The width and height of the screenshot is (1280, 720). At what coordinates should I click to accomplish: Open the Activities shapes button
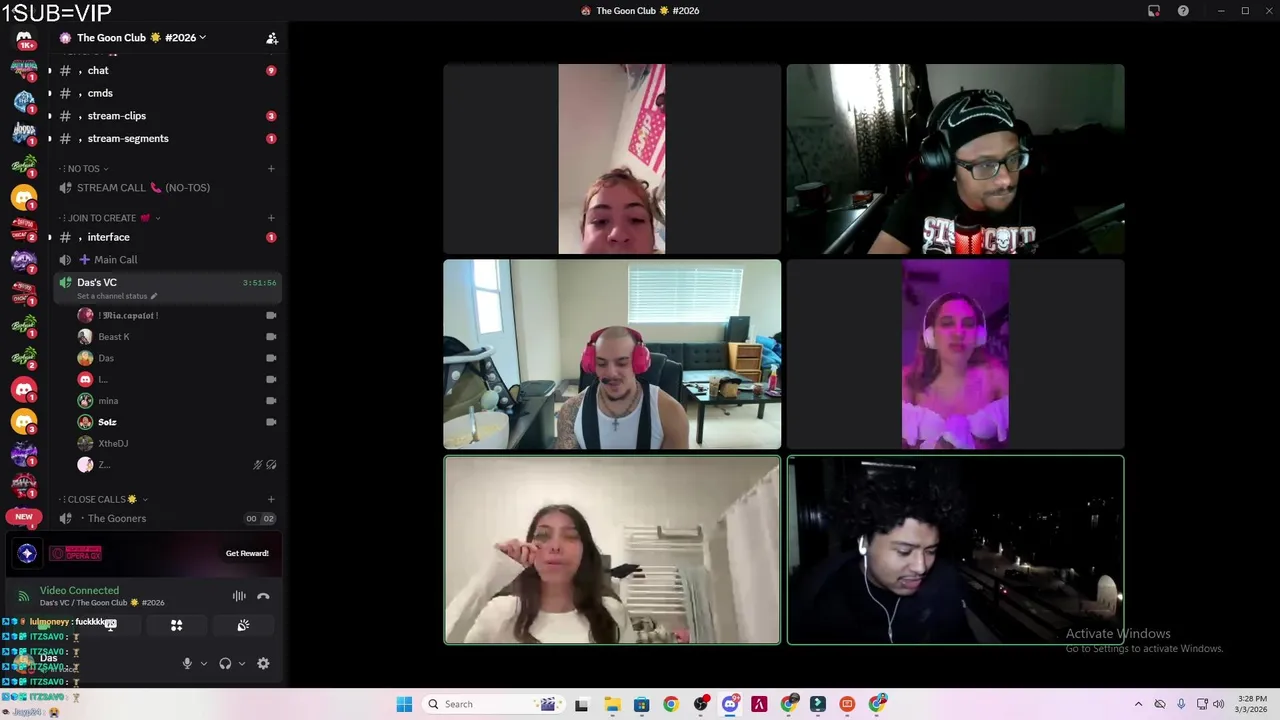coord(176,626)
